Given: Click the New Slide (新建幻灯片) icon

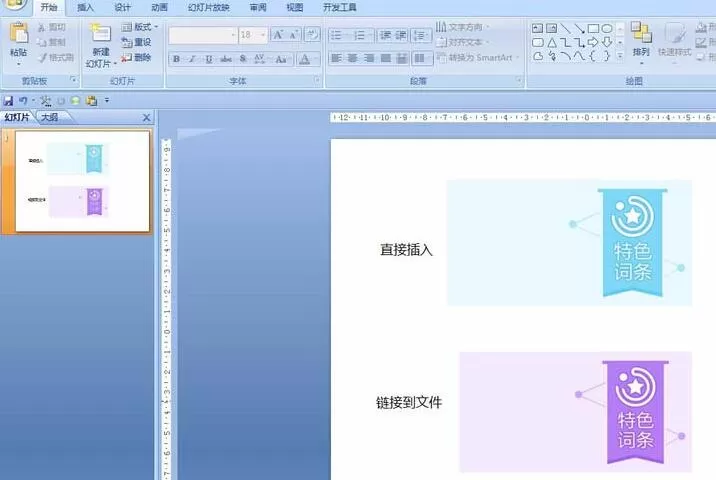Looking at the screenshot, I should point(100,33).
